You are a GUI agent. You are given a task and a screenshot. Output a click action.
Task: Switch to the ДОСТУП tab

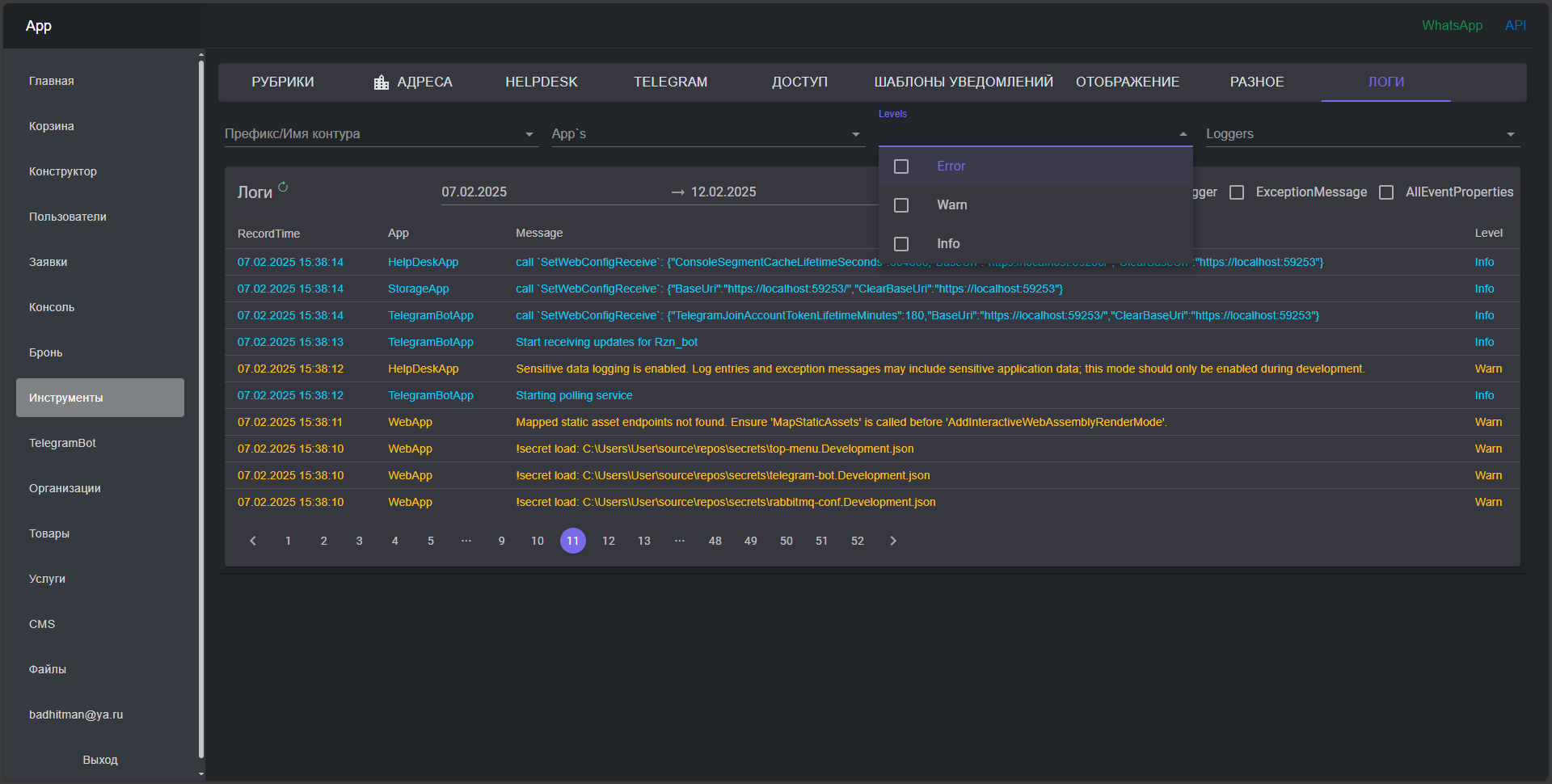[x=800, y=82]
